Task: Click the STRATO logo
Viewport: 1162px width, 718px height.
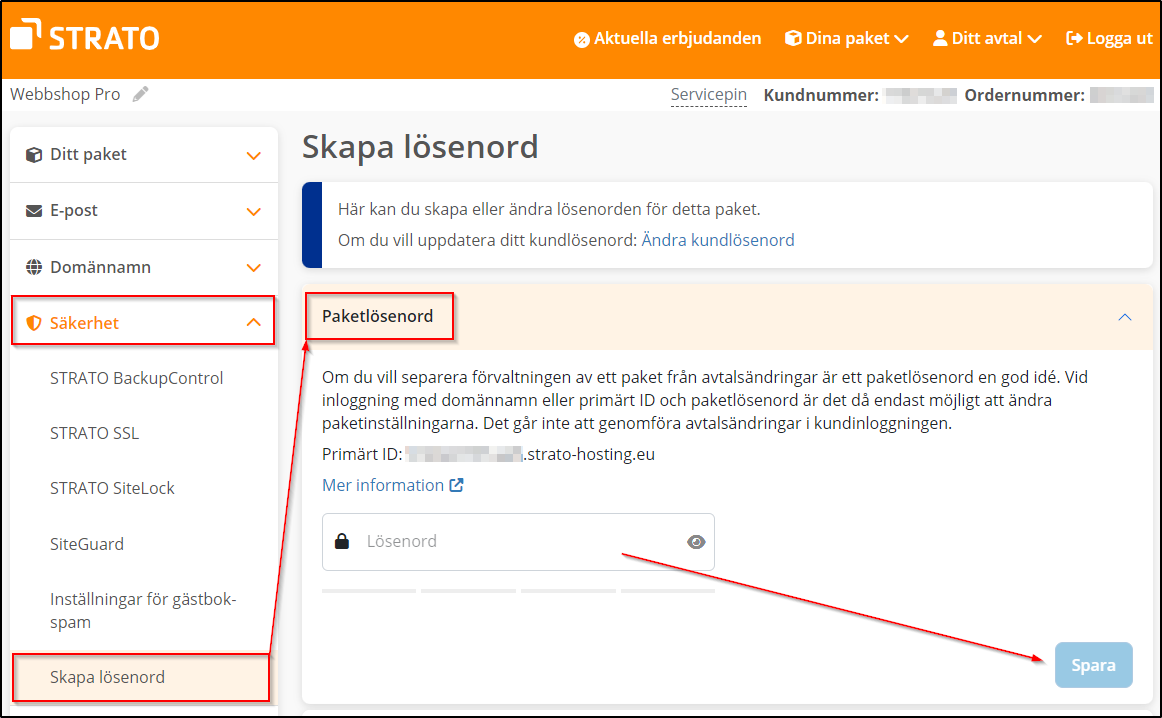Action: (x=83, y=36)
